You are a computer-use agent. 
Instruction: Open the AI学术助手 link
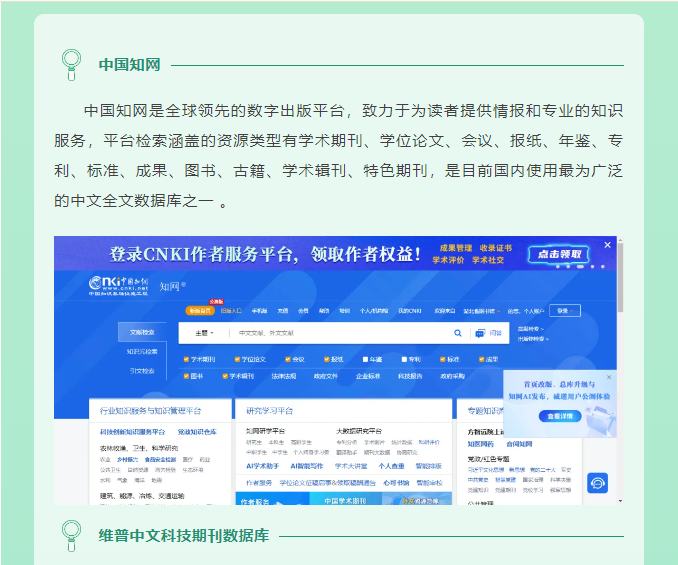click(x=262, y=466)
